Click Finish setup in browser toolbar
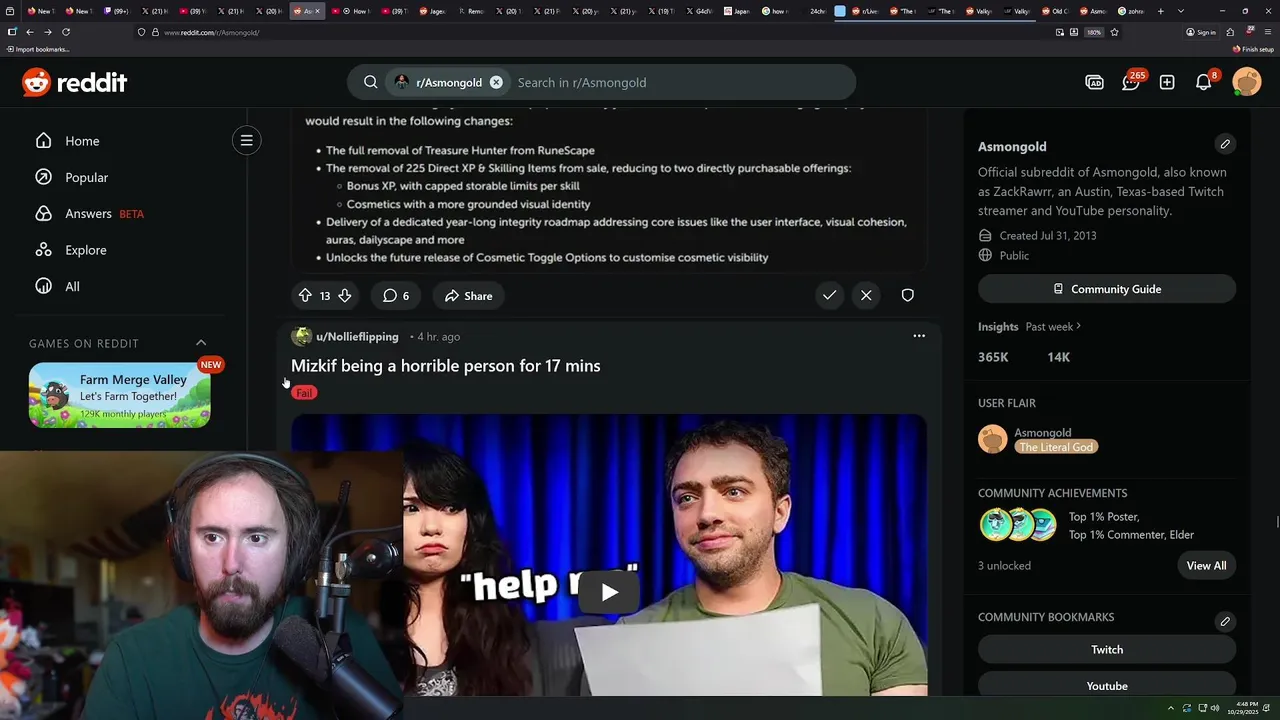1280x720 pixels. (x=1254, y=49)
